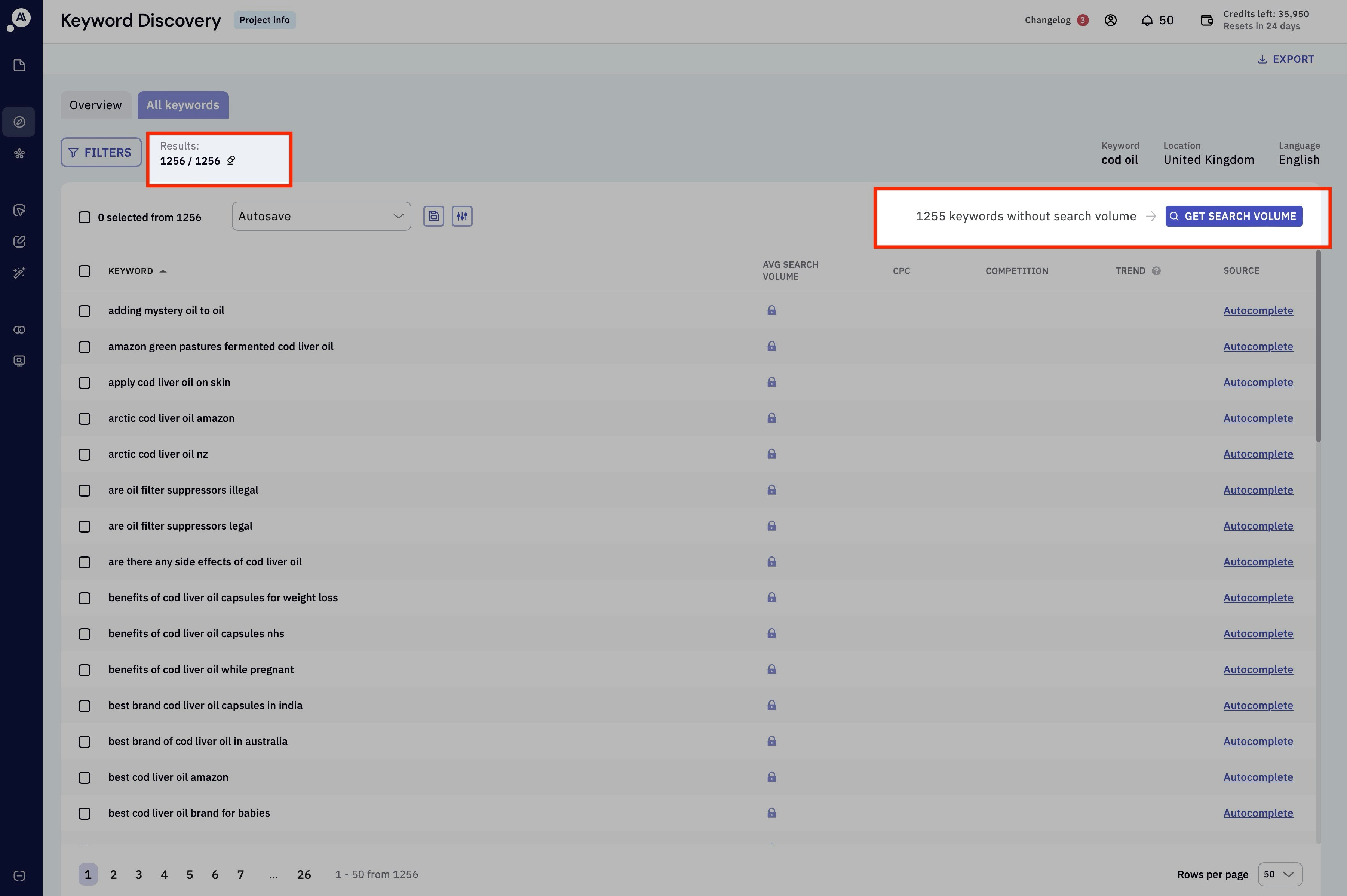Select checkbox for arctic cod liver oil nz
The width and height of the screenshot is (1347, 896).
point(85,454)
